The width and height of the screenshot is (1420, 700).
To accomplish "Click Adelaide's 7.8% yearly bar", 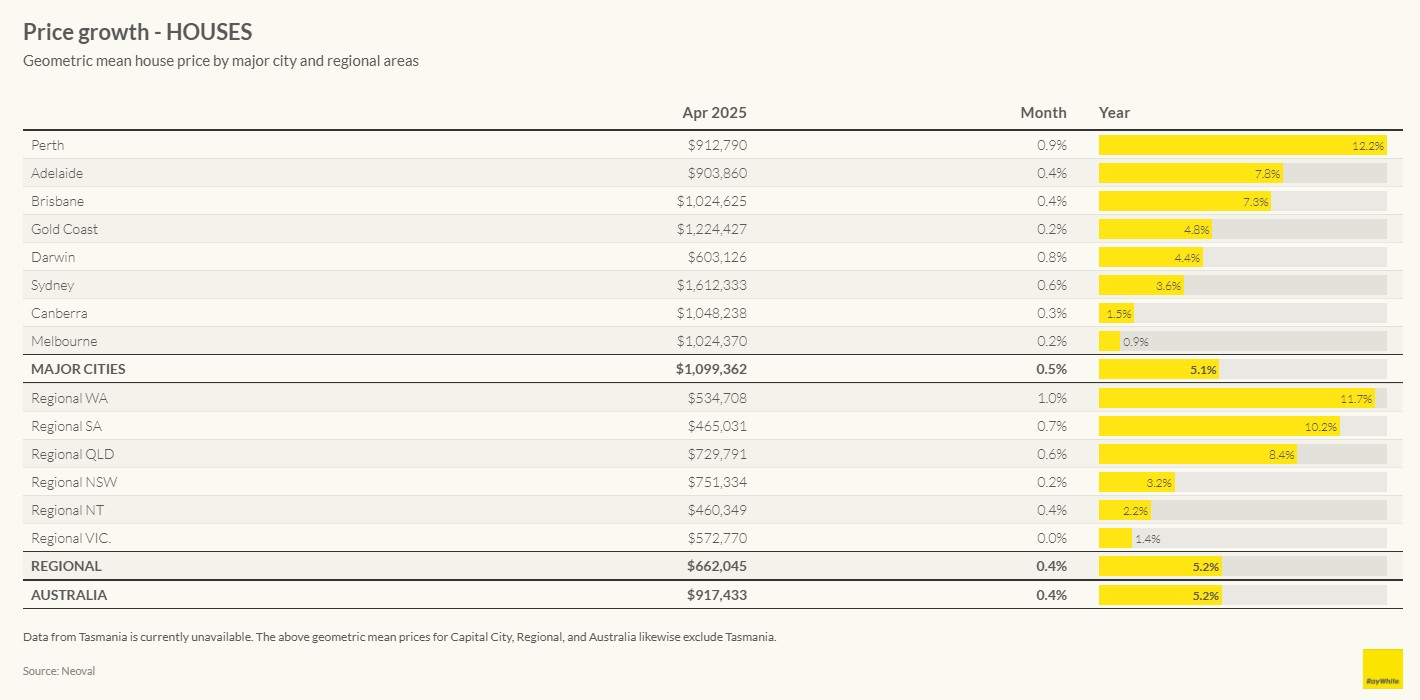I will pos(1190,173).
